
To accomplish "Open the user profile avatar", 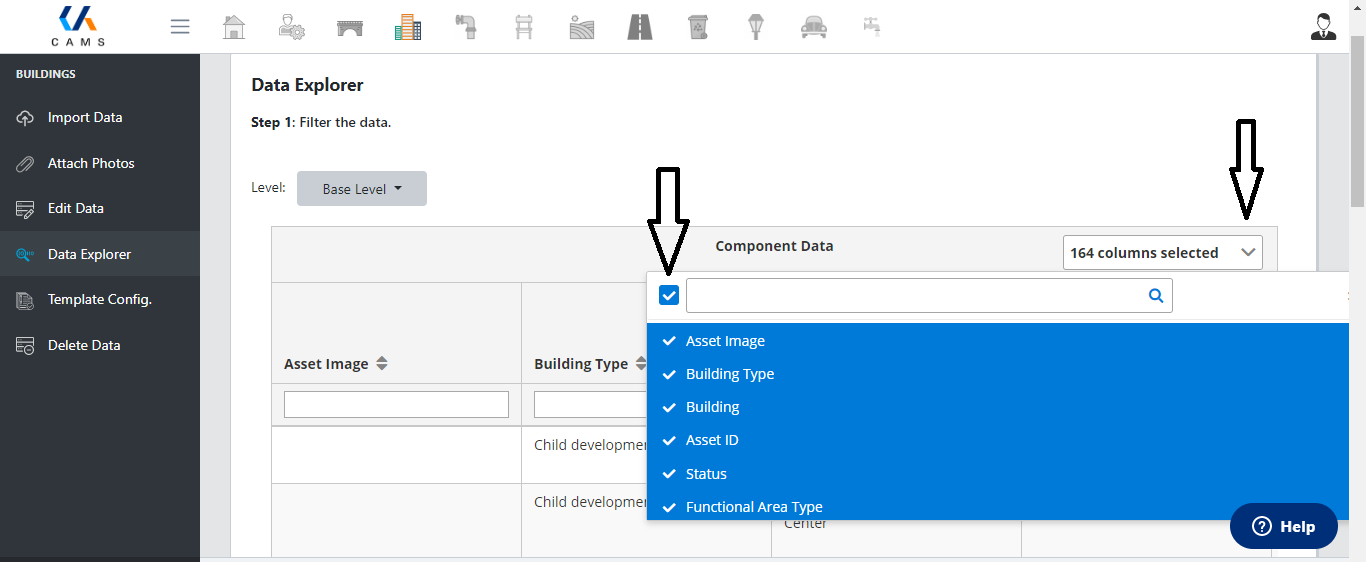I will click(x=1323, y=27).
